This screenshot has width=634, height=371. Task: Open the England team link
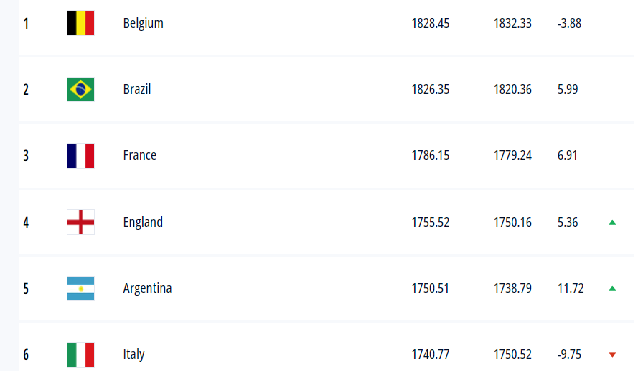point(143,222)
